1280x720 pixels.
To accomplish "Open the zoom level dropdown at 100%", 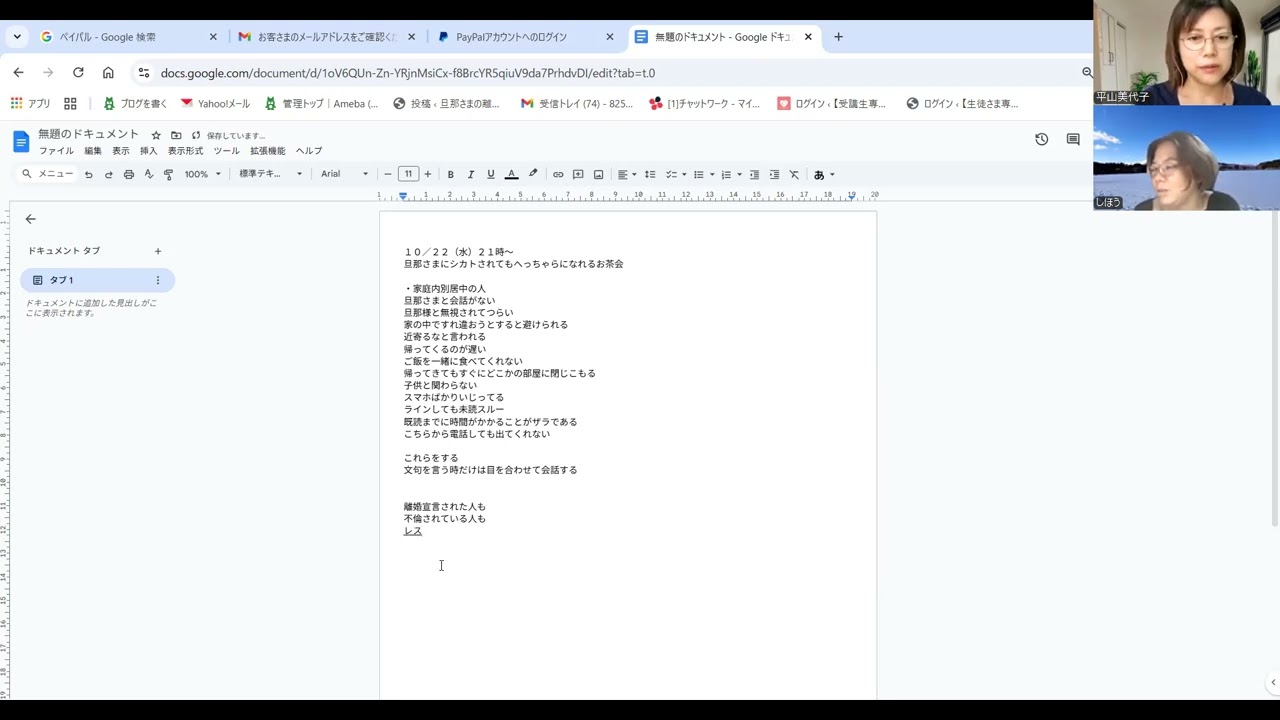I will (x=202, y=174).
